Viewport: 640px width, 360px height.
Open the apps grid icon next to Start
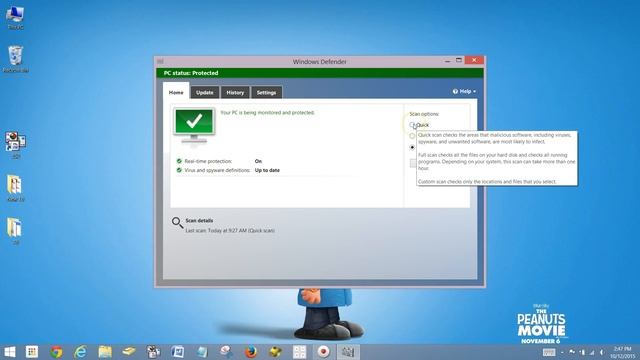point(31,352)
